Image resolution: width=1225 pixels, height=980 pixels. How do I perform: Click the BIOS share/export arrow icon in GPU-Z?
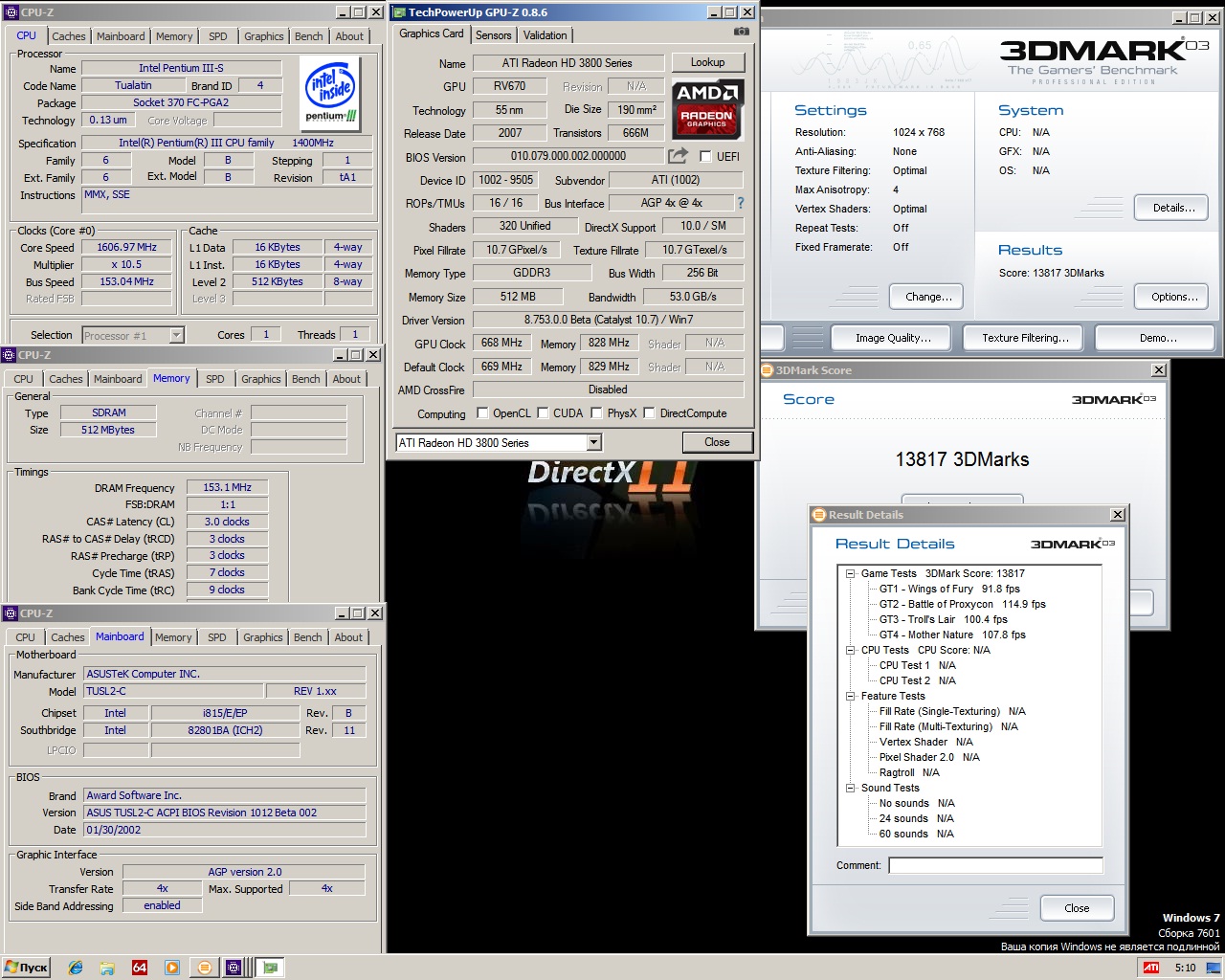coord(678,156)
